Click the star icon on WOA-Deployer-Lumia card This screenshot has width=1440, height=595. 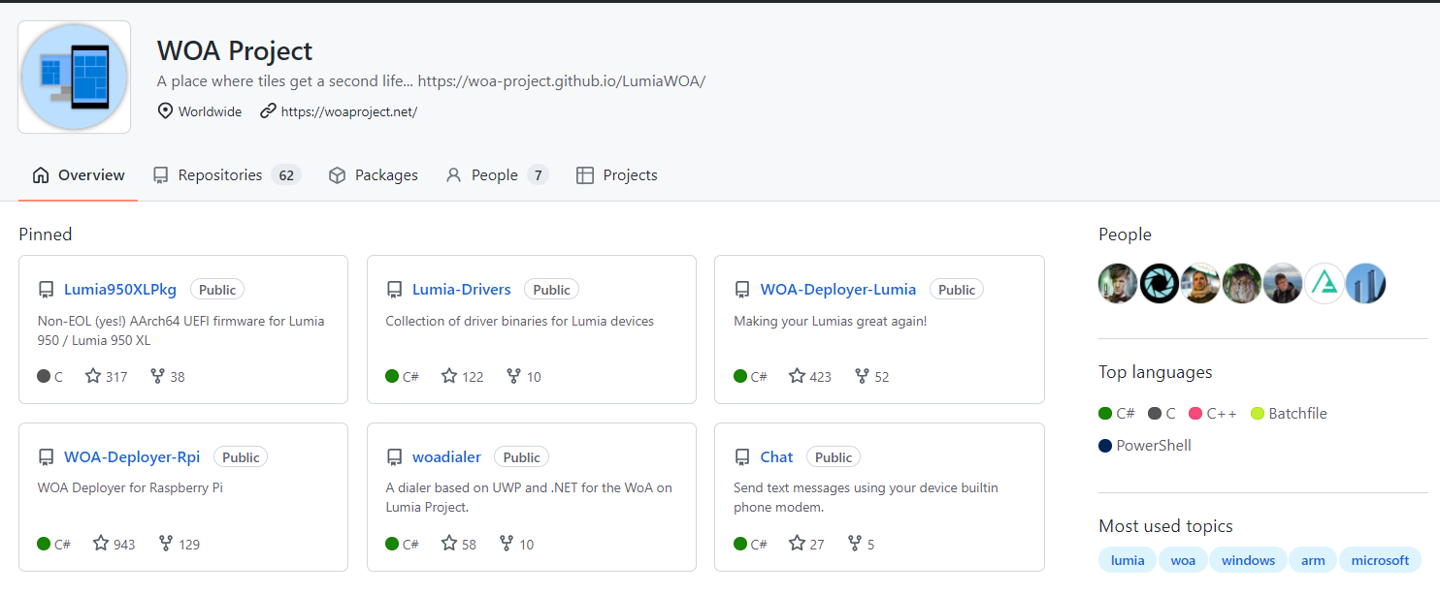click(797, 376)
